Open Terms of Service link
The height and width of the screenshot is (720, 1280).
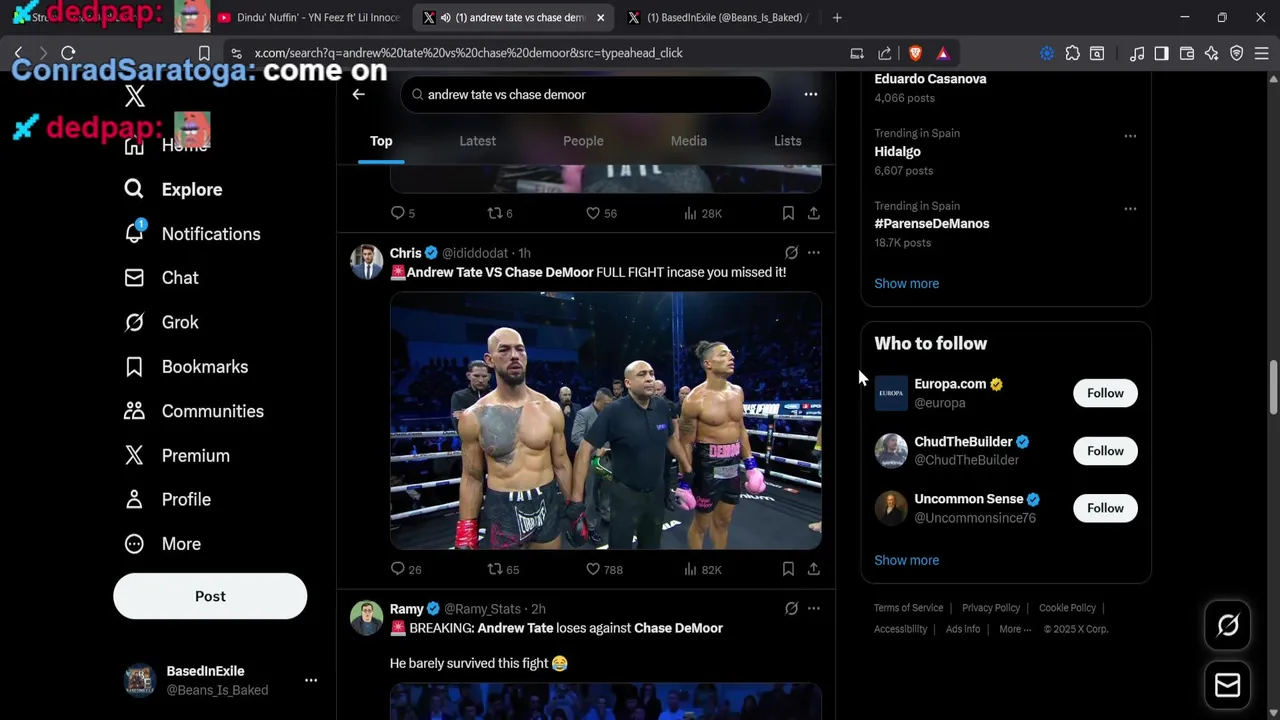(908, 608)
